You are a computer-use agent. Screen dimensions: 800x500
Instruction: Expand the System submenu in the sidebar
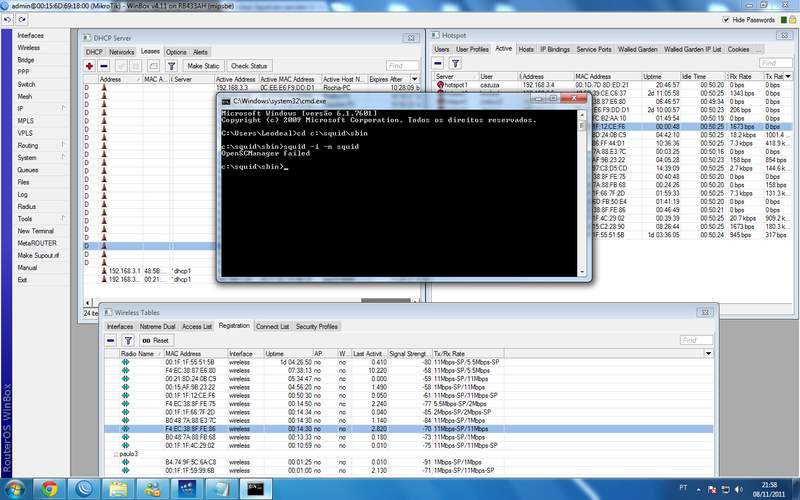pos(63,157)
